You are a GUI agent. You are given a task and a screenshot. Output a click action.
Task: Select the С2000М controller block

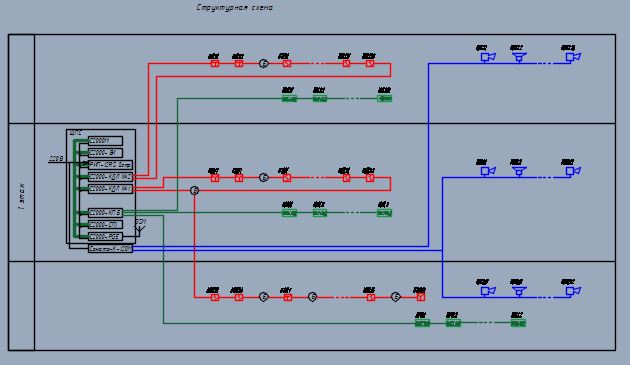[105, 141]
